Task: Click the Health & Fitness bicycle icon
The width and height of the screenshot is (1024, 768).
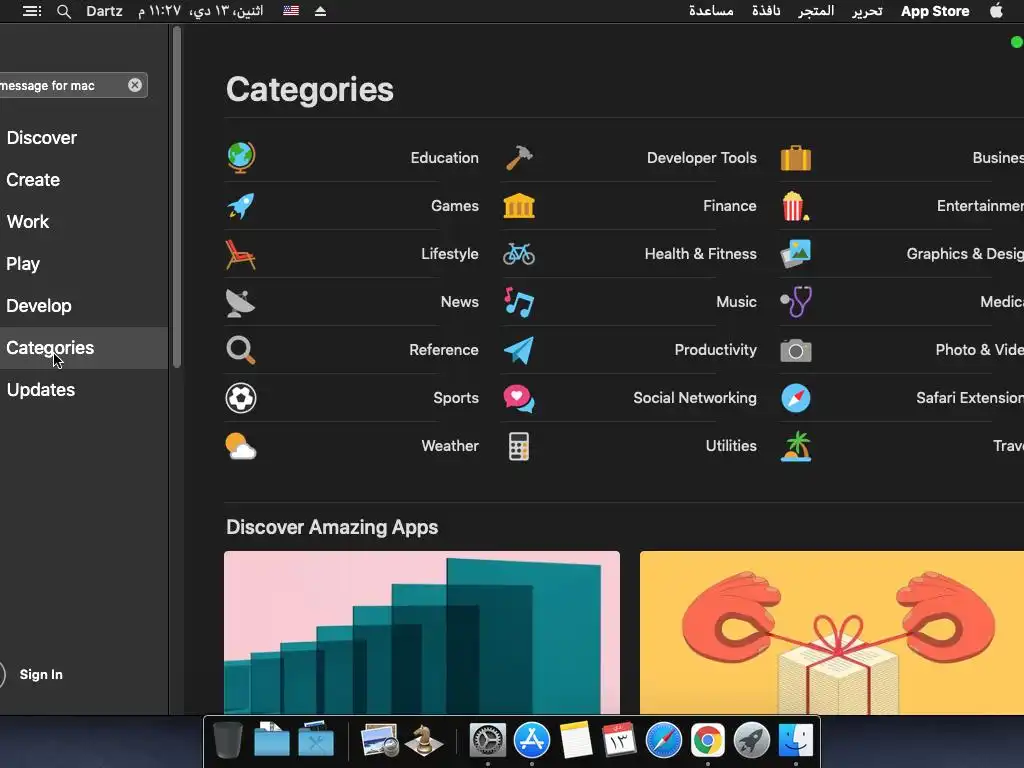Action: click(519, 253)
